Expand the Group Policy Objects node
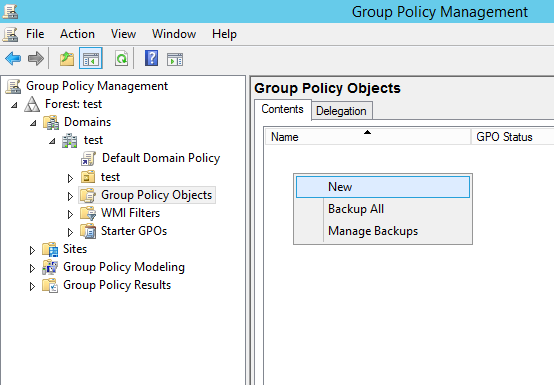Screen dimensions: 554x385 [x=70, y=196]
